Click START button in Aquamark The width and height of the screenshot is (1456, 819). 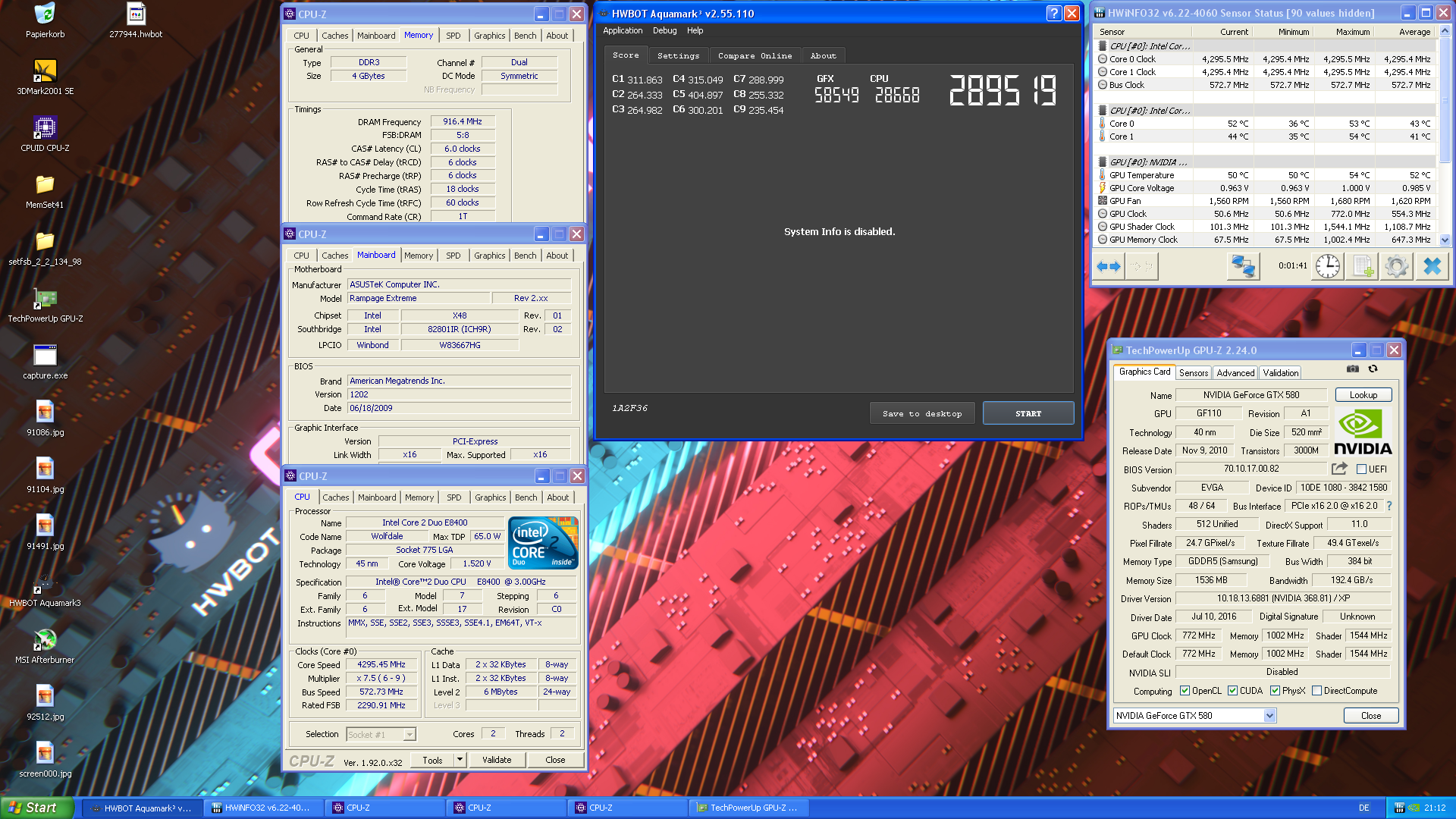click(x=1028, y=413)
